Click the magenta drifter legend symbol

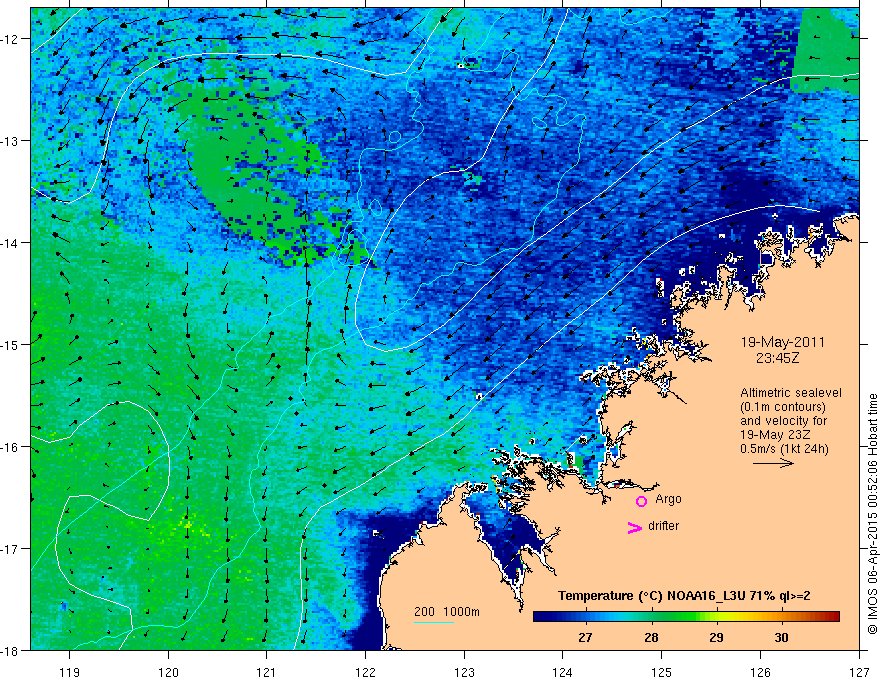[635, 527]
